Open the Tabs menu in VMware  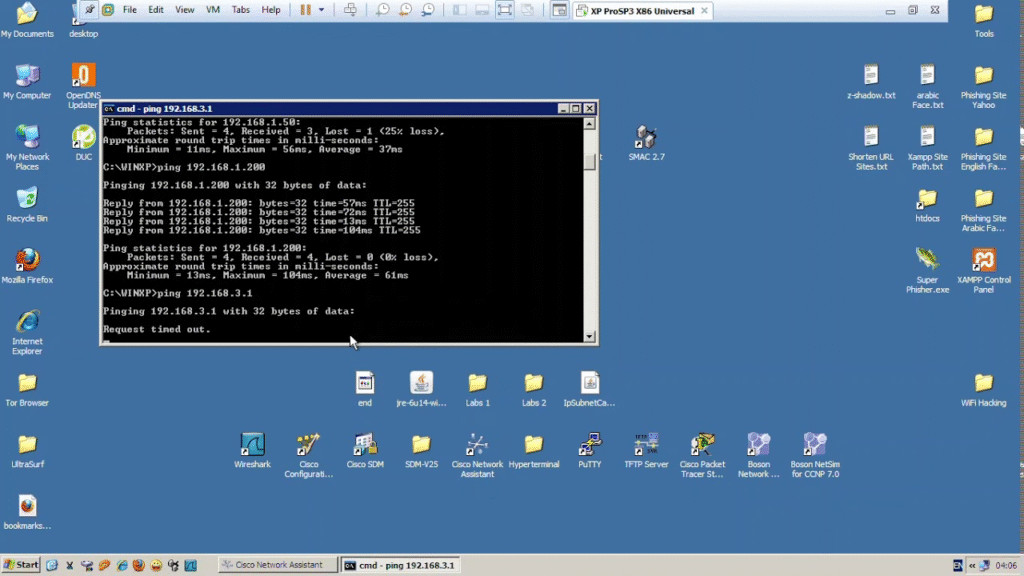241,10
